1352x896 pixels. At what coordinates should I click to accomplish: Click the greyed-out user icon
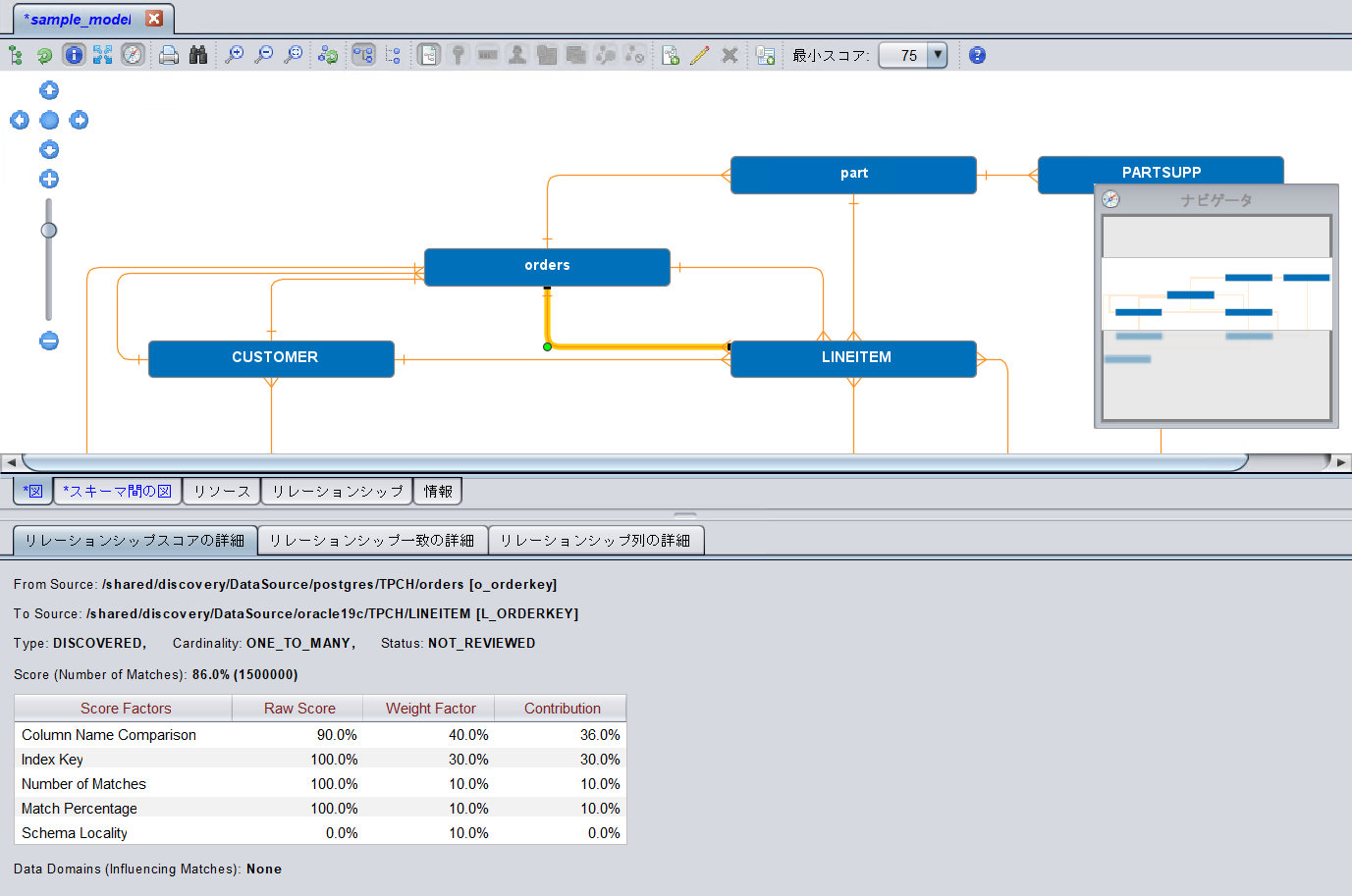tap(517, 55)
